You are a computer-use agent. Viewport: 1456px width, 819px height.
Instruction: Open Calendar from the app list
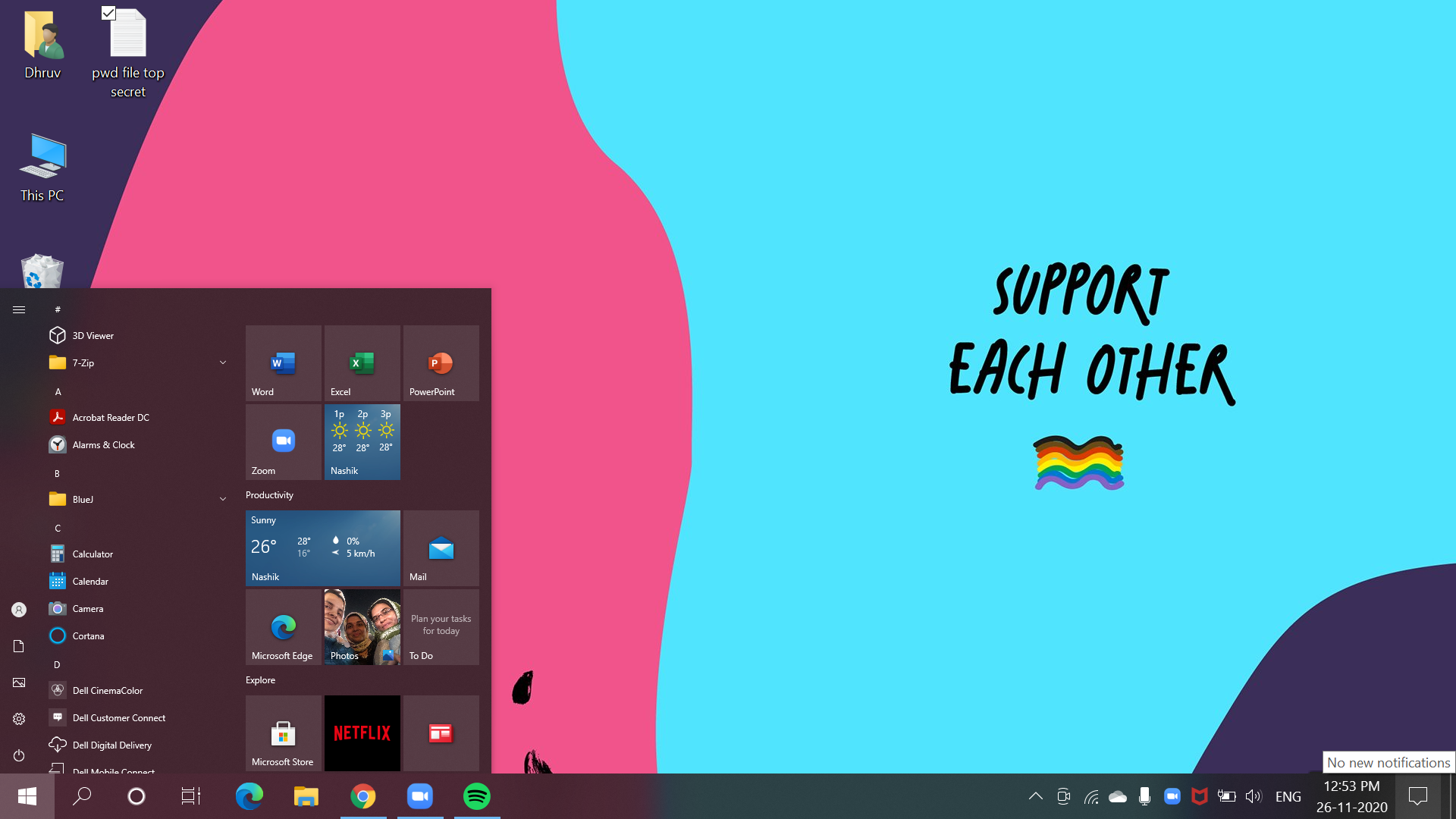pyautogui.click(x=138, y=581)
